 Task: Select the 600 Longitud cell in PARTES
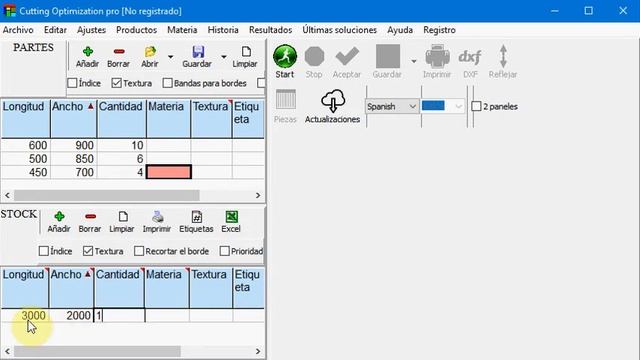[x=26, y=145]
